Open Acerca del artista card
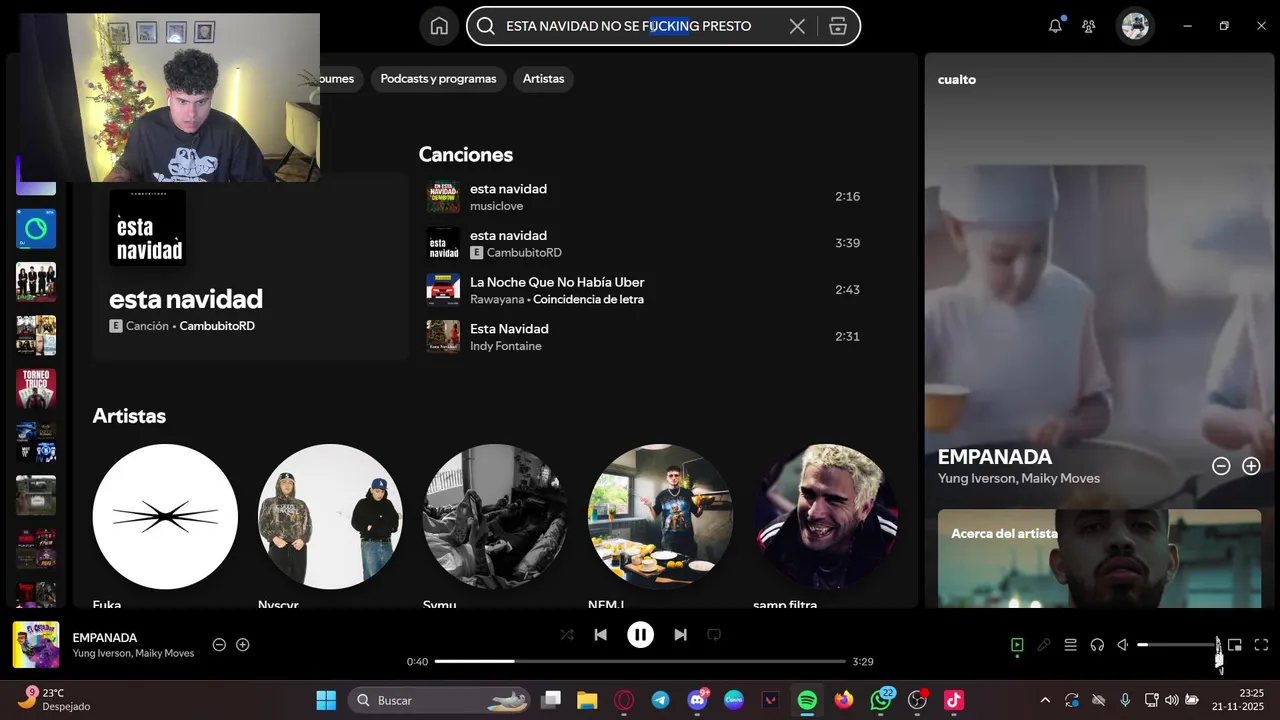1280x720 pixels. coord(1099,559)
